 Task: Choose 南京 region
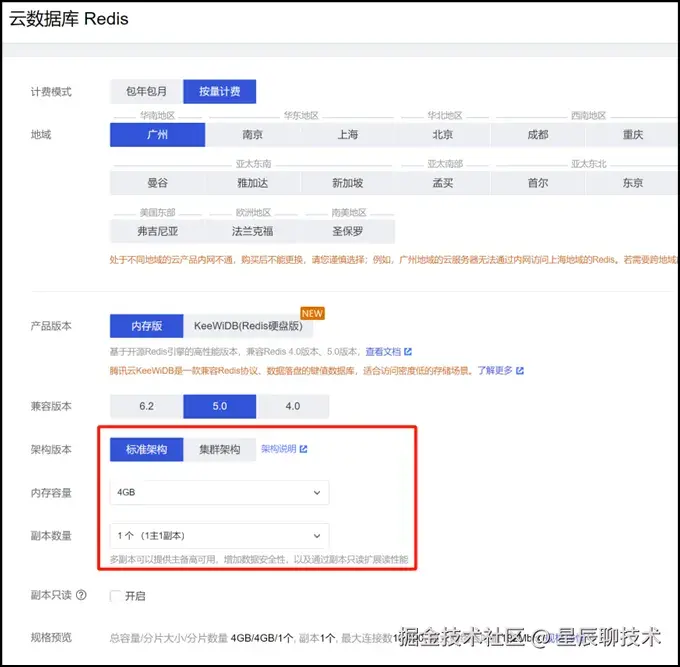pyautogui.click(x=252, y=135)
